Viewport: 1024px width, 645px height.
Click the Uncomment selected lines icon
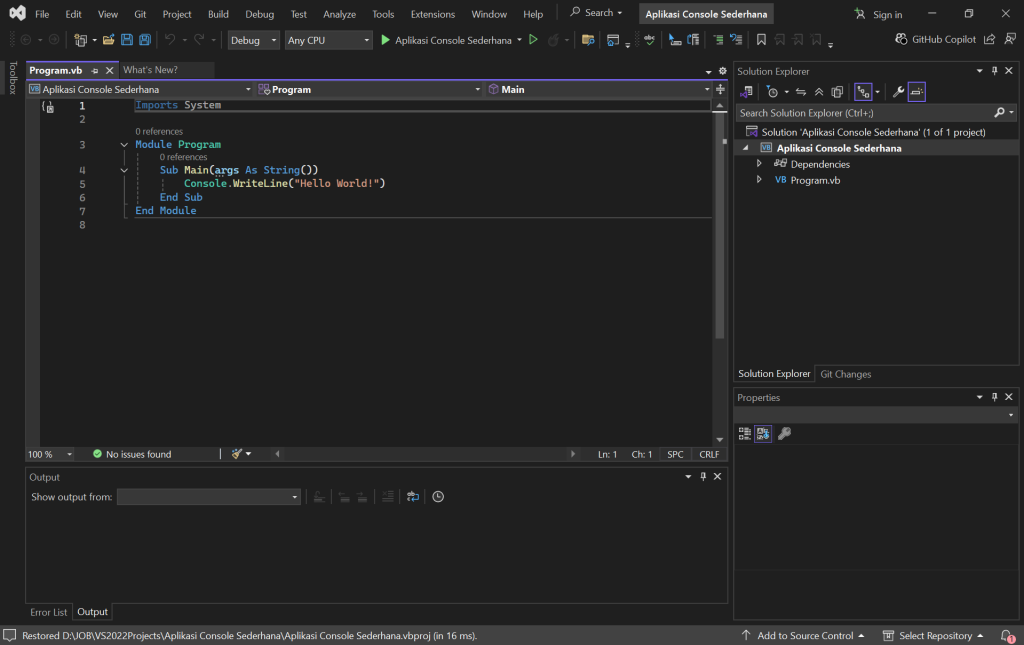coord(736,40)
